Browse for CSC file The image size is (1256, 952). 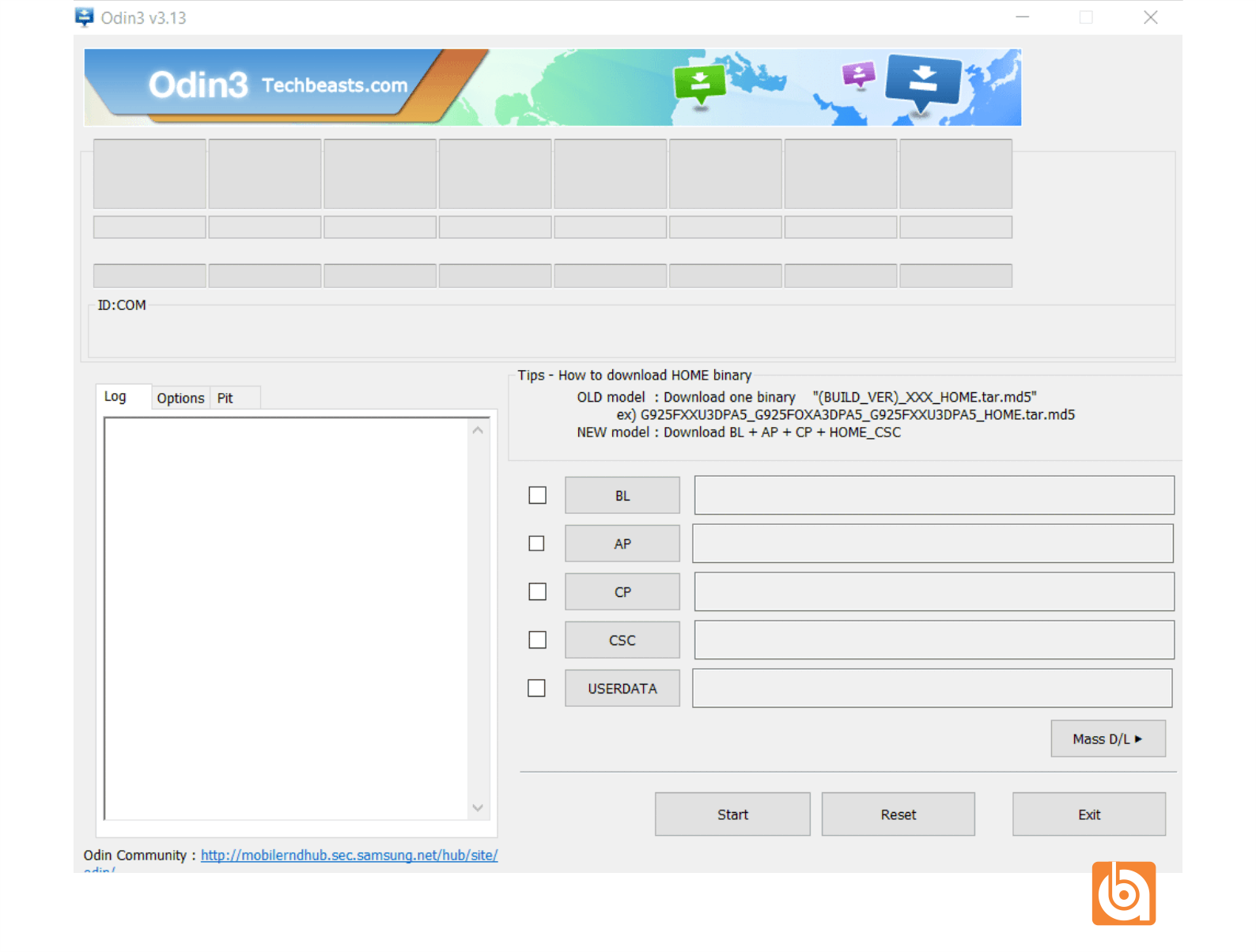(622, 640)
